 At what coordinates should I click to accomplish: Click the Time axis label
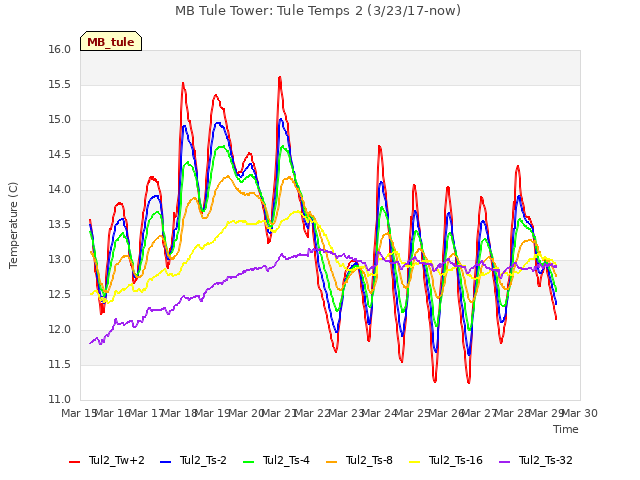[x=566, y=429]
